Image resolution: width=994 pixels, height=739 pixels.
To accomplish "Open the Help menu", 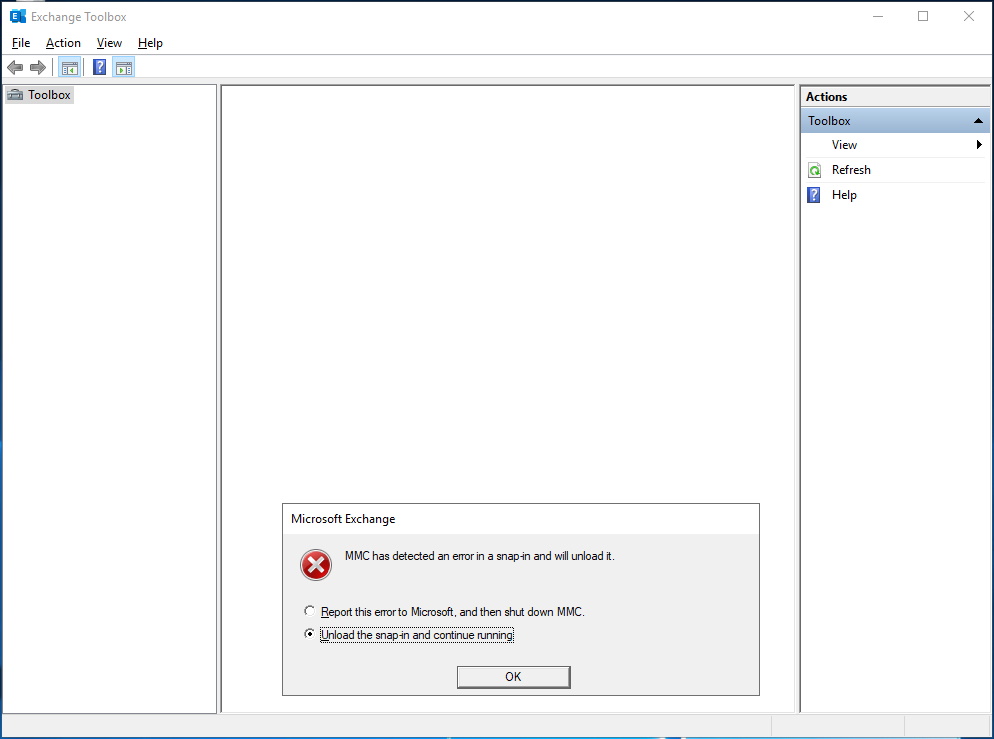I will point(150,43).
